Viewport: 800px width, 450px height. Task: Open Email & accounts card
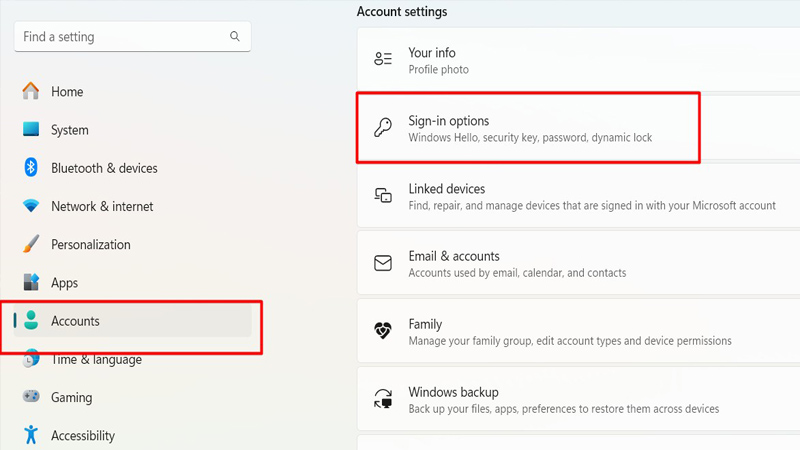[x=579, y=263]
